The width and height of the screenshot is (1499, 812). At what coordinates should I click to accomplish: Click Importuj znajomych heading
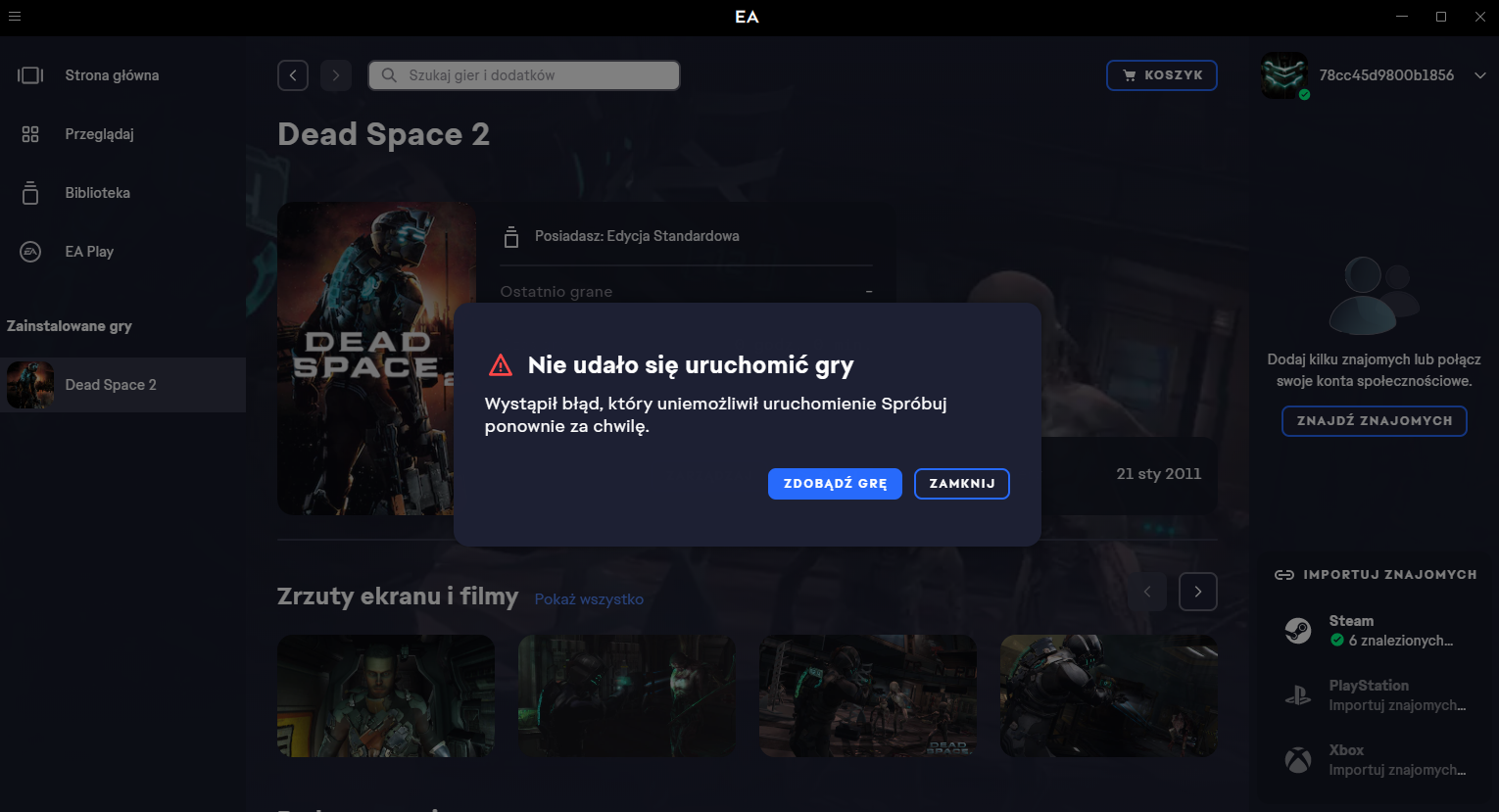pos(1389,575)
